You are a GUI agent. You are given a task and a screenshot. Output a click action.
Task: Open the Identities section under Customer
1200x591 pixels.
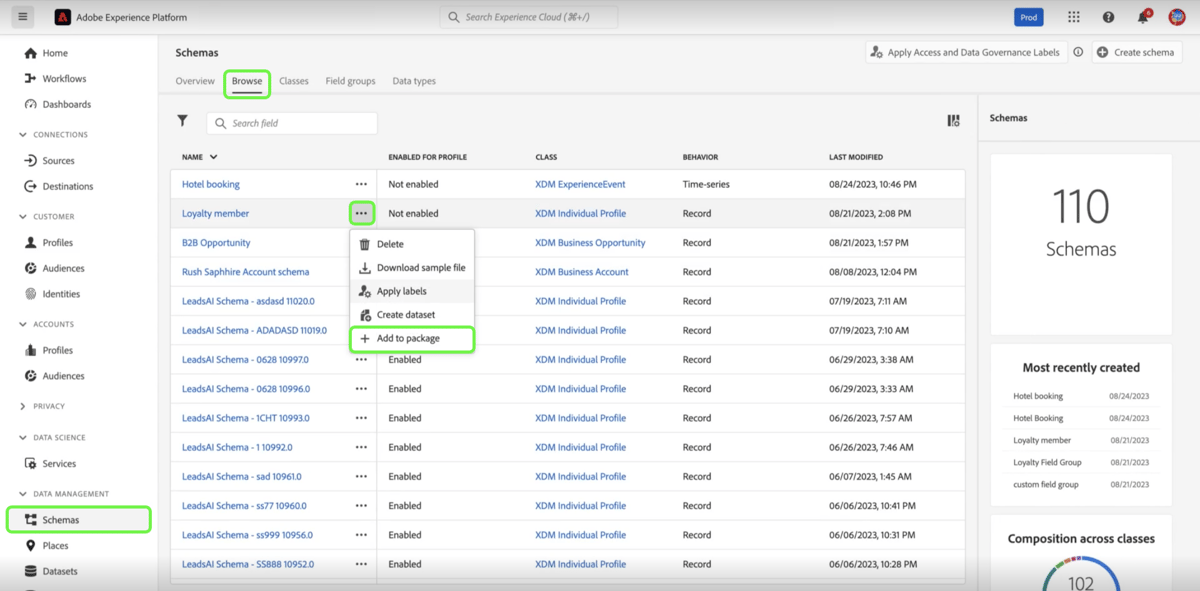(x=33, y=293)
